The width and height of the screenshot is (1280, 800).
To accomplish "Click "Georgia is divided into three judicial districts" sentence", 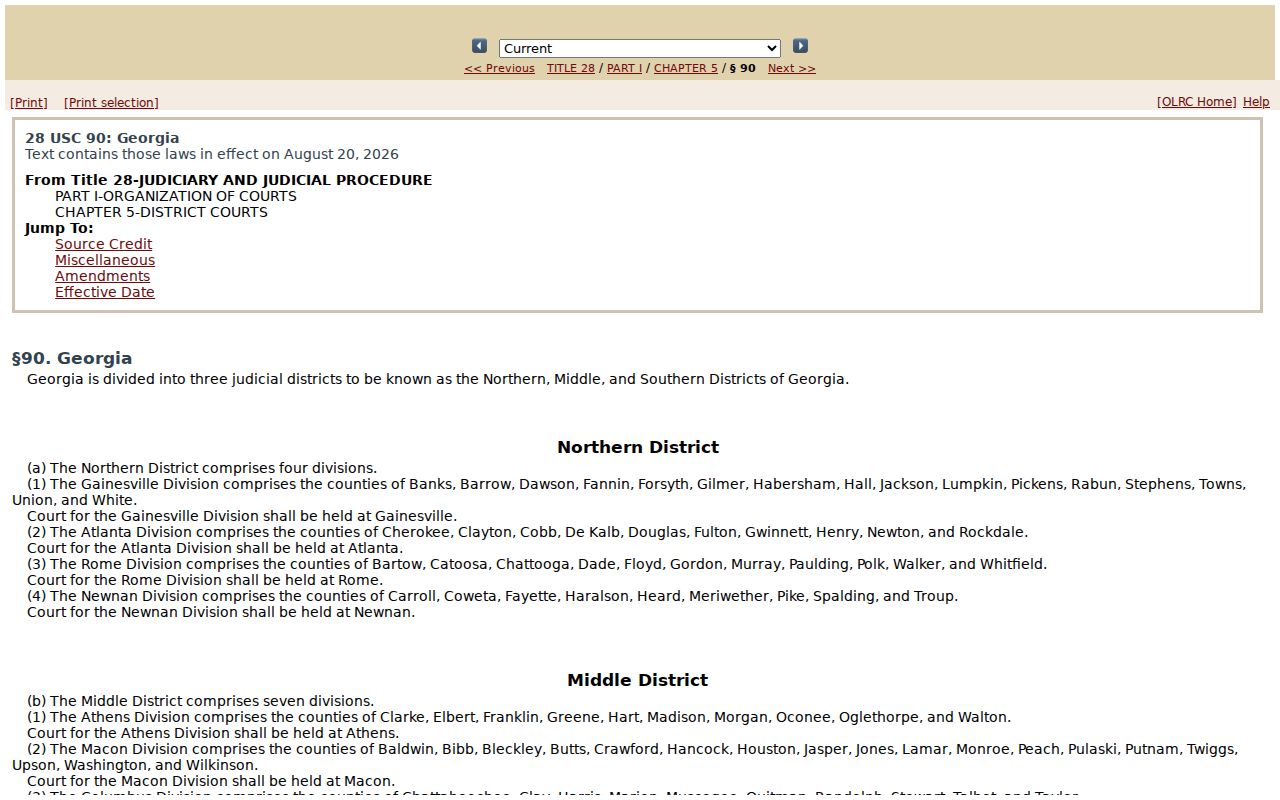I will pos(438,379).
